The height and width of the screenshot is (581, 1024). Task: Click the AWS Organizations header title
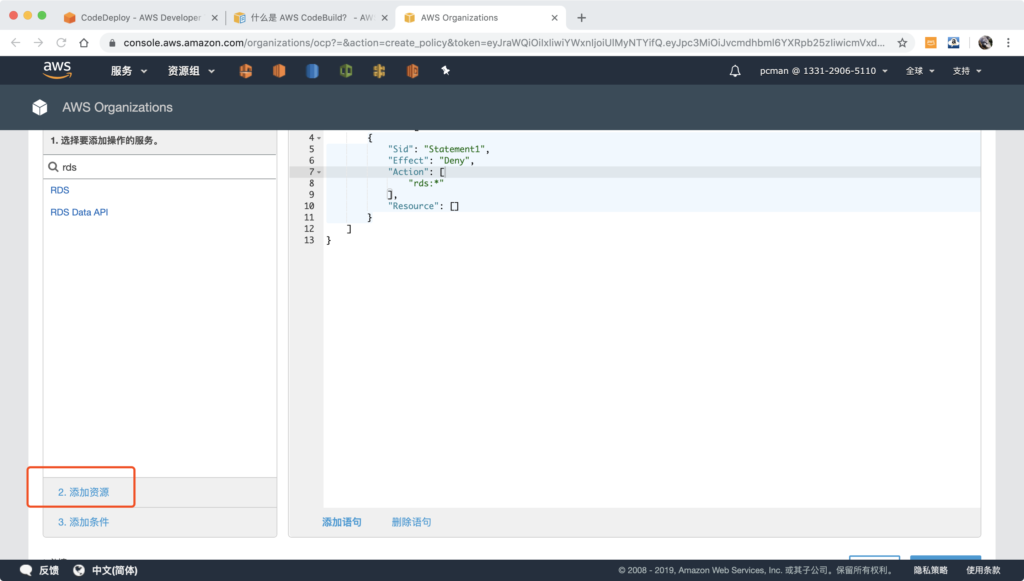(x=118, y=107)
